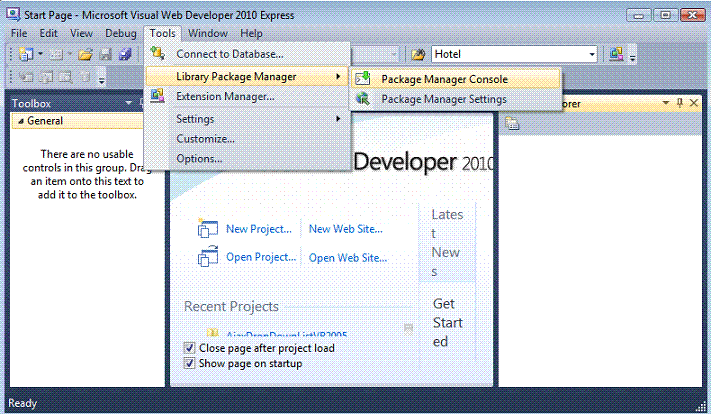Open the standard toolbar options overflow arrow
Viewport: 711px width, 414px height.
(633, 57)
